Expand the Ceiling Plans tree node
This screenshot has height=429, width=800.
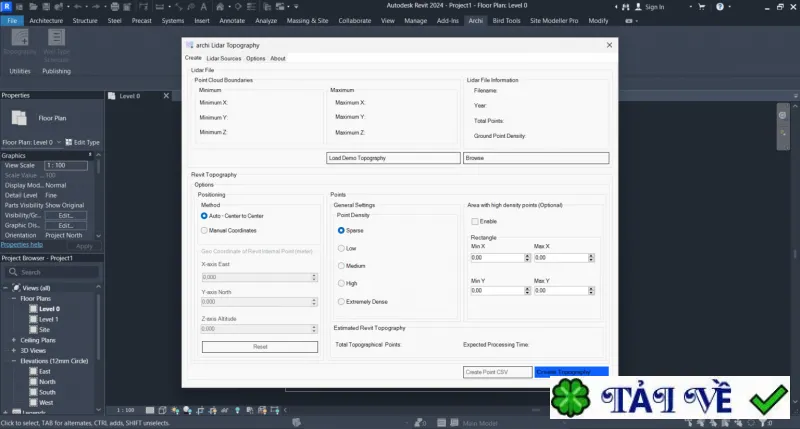click(x=14, y=340)
